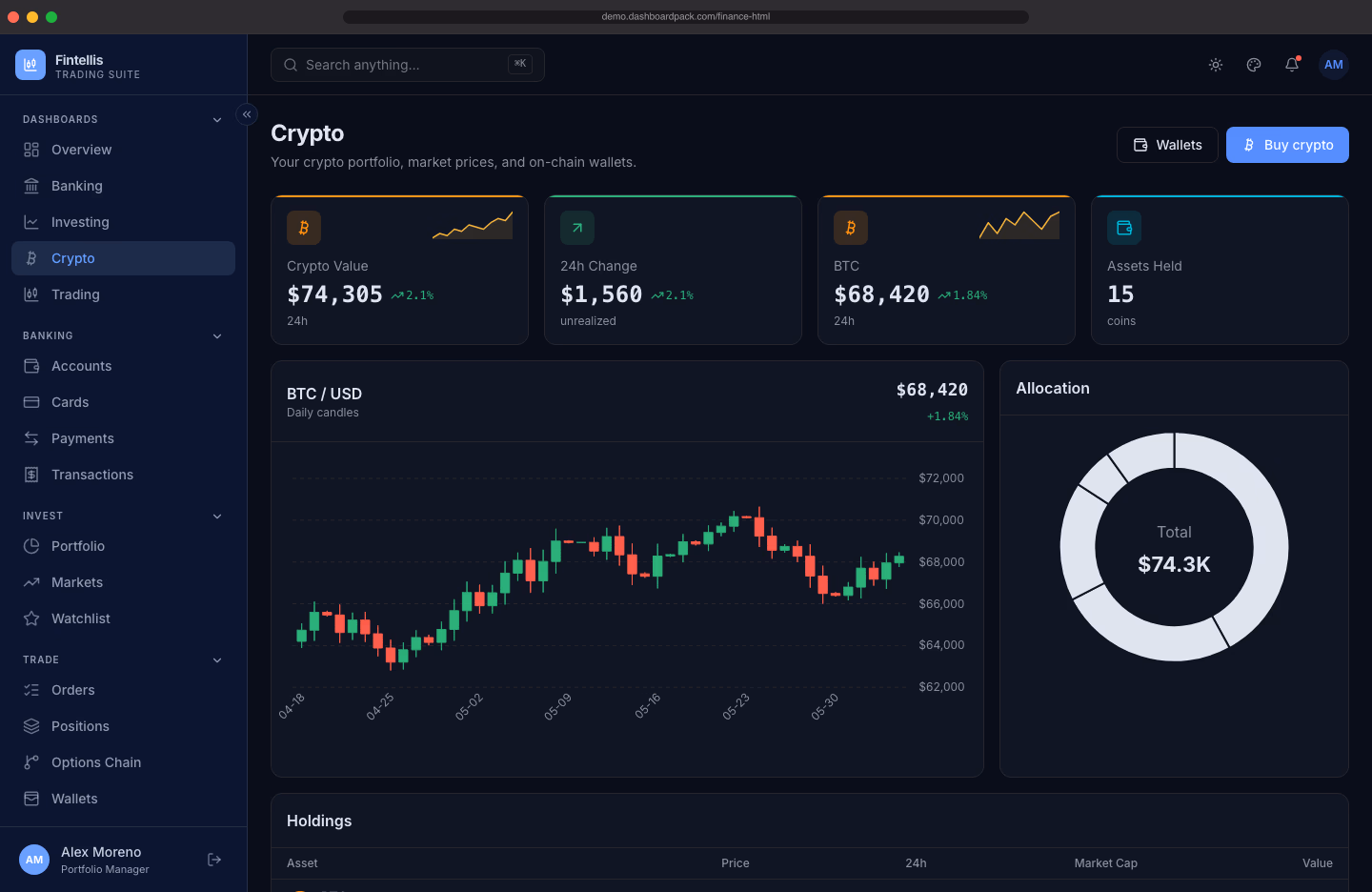The width and height of the screenshot is (1372, 892).
Task: Click the 24h Change arrow icon
Action: (x=577, y=228)
